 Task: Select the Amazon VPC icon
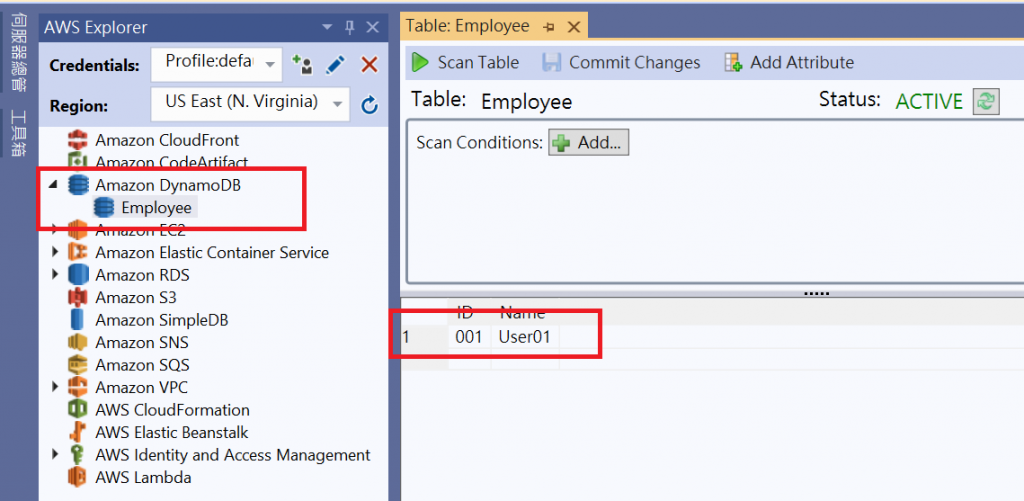pyautogui.click(x=78, y=387)
